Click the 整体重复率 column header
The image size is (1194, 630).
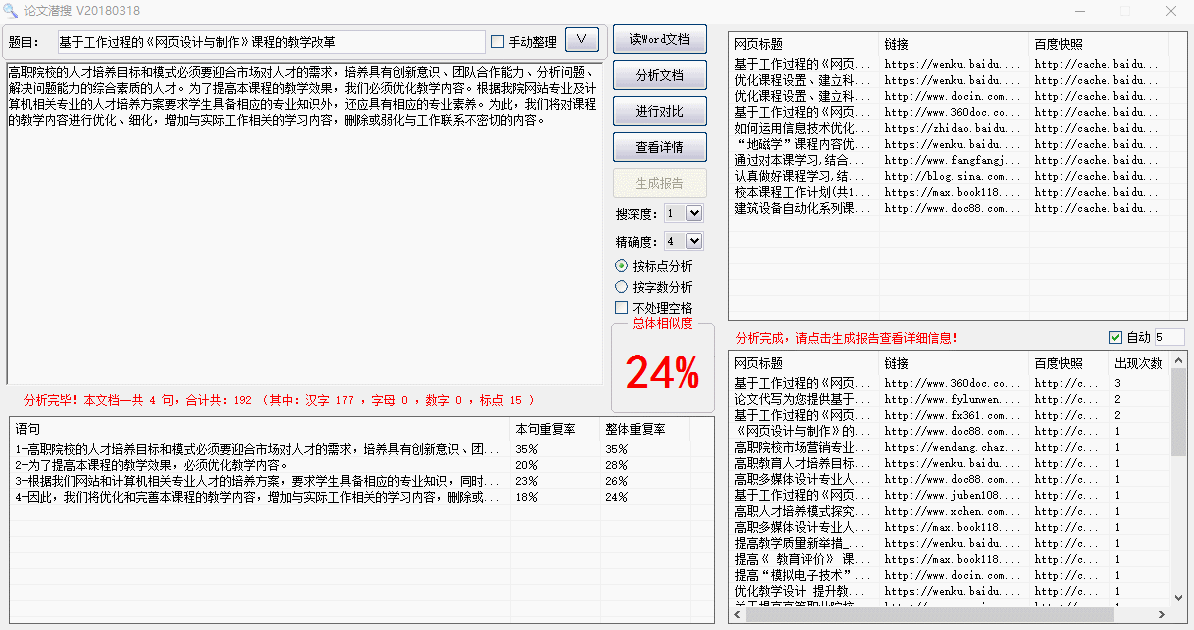tap(644, 429)
